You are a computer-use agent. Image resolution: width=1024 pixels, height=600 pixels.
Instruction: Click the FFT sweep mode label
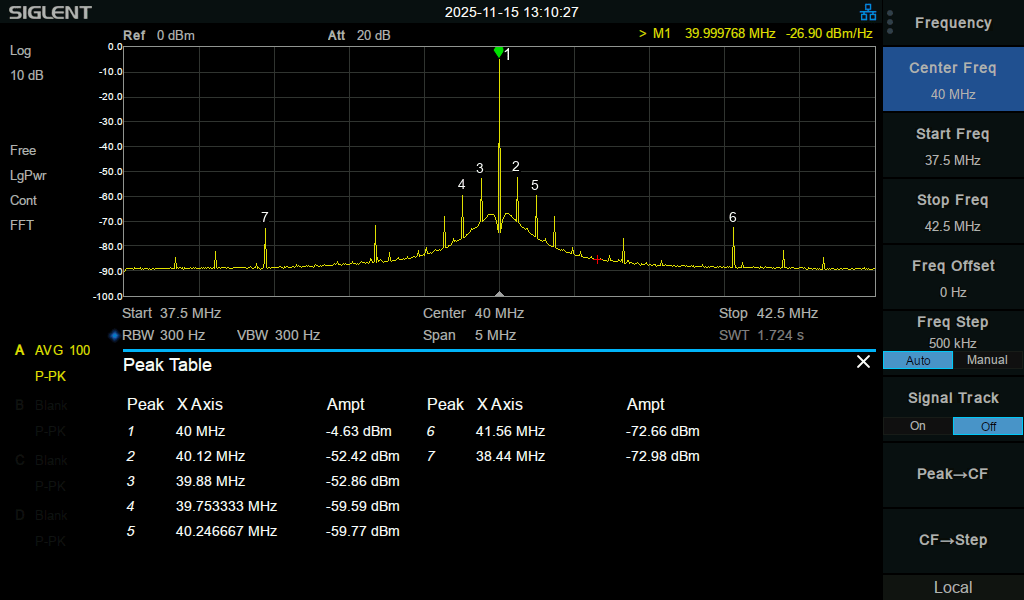pyautogui.click(x=22, y=225)
